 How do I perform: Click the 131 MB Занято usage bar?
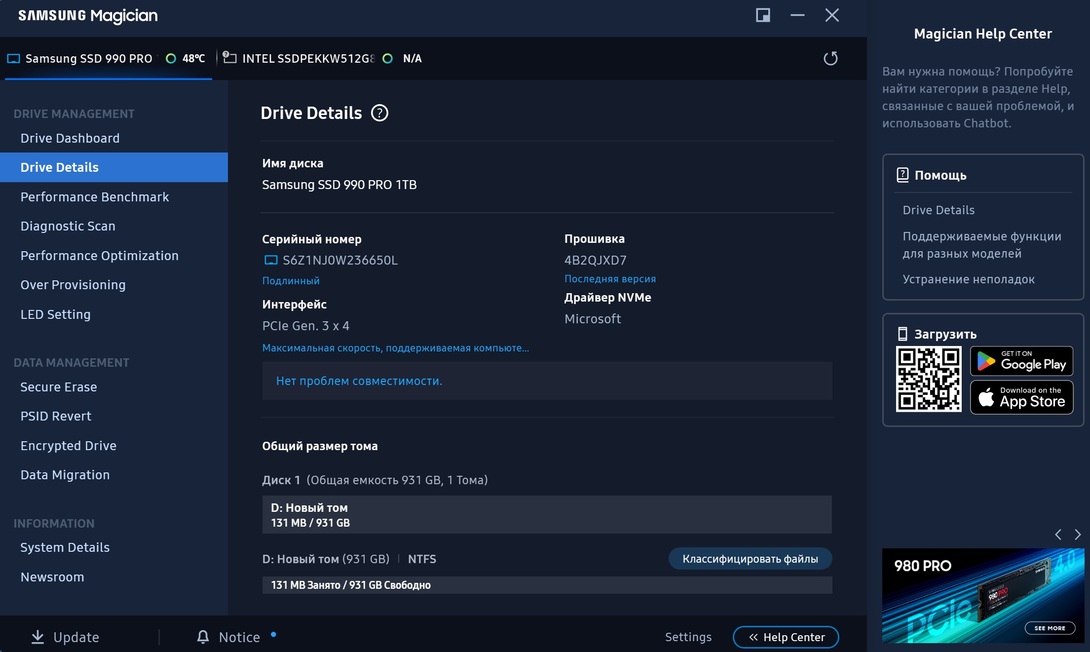pyautogui.click(x=547, y=585)
